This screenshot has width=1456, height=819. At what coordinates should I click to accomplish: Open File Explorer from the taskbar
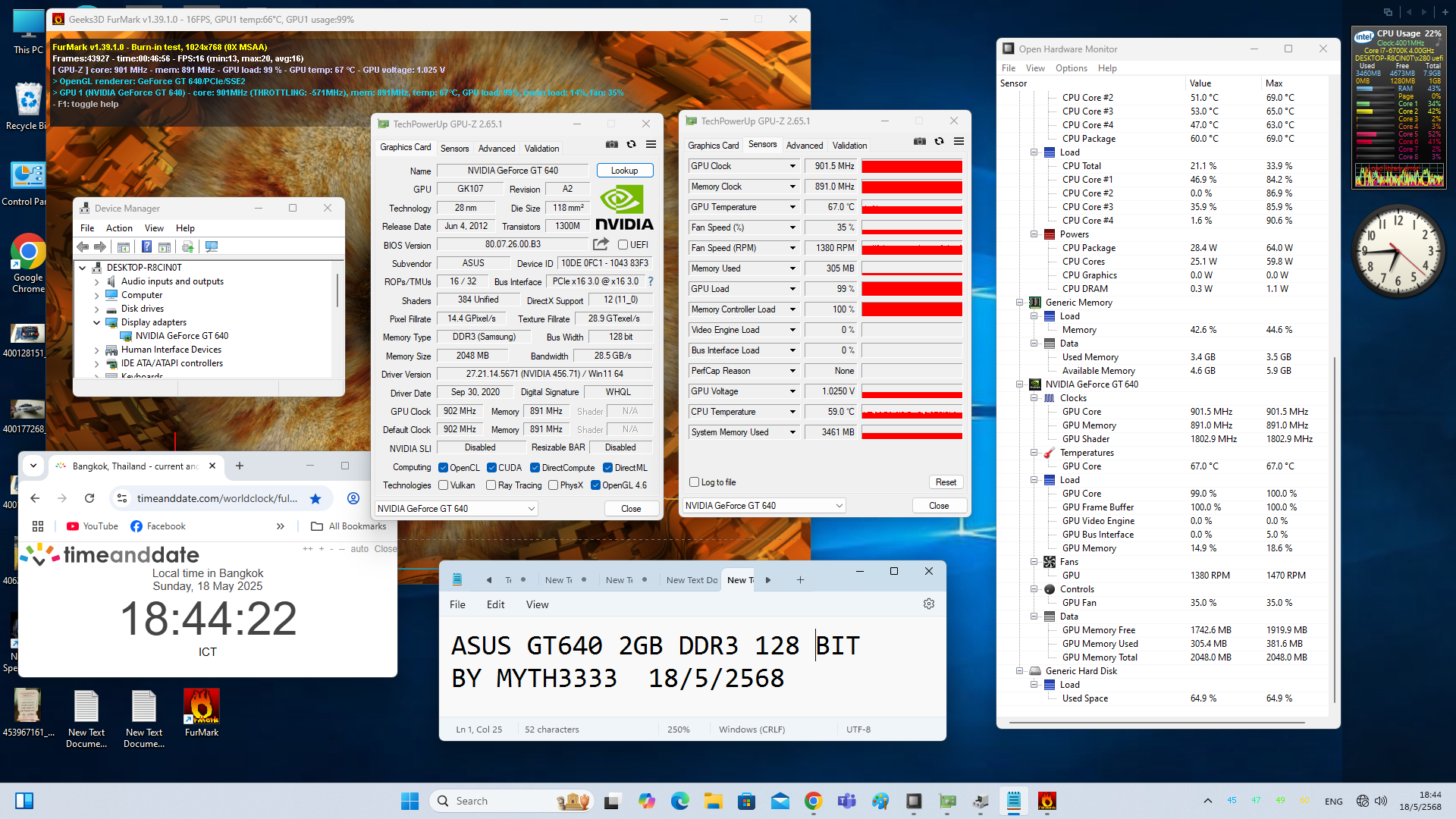point(713,801)
